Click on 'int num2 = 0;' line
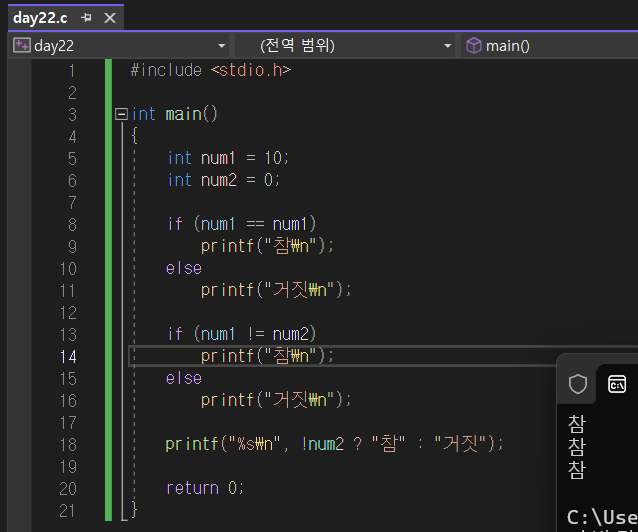638x532 pixels. click(x=224, y=180)
